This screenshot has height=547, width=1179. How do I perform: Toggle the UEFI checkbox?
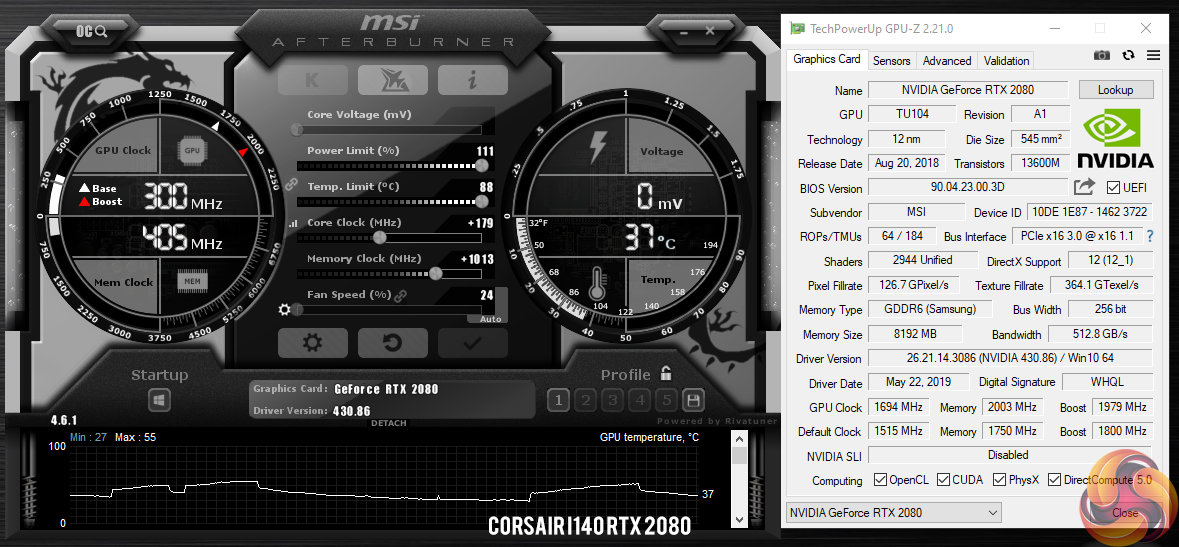click(1114, 187)
